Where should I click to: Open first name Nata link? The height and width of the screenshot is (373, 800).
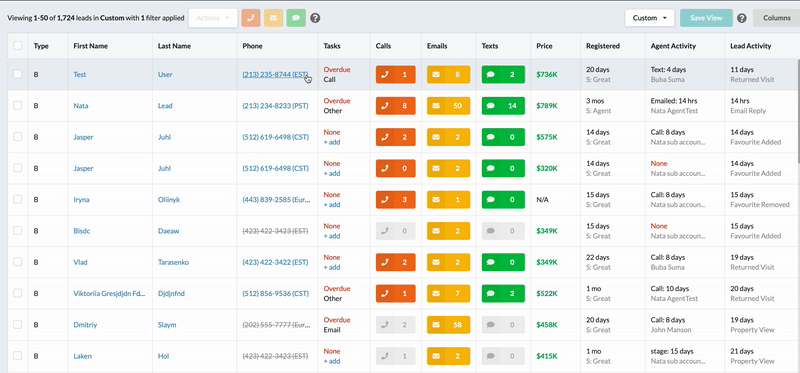81,106
